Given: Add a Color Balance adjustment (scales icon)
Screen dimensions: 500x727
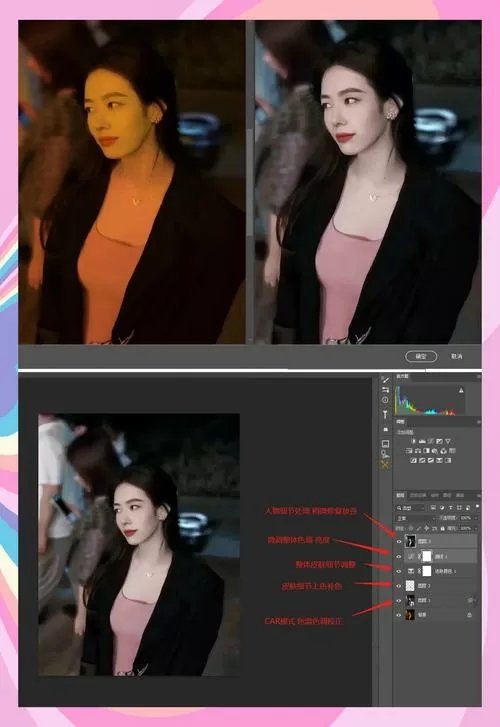Looking at the screenshot, I should click(418, 451).
